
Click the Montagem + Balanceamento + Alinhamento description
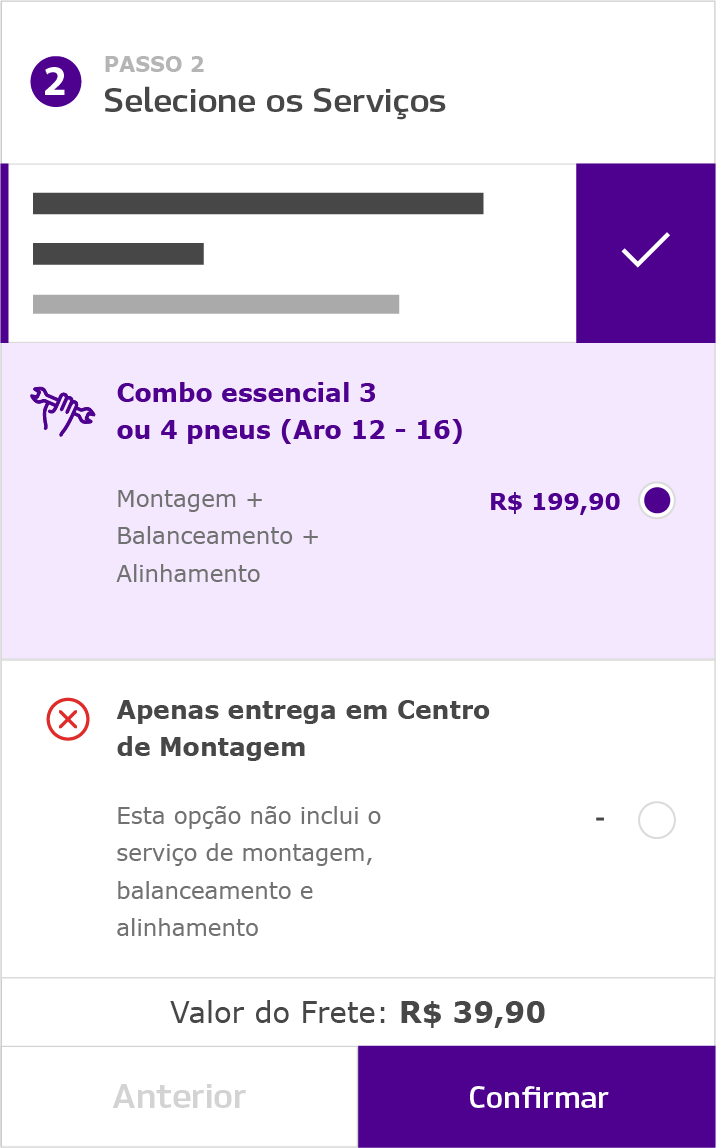[x=217, y=536]
